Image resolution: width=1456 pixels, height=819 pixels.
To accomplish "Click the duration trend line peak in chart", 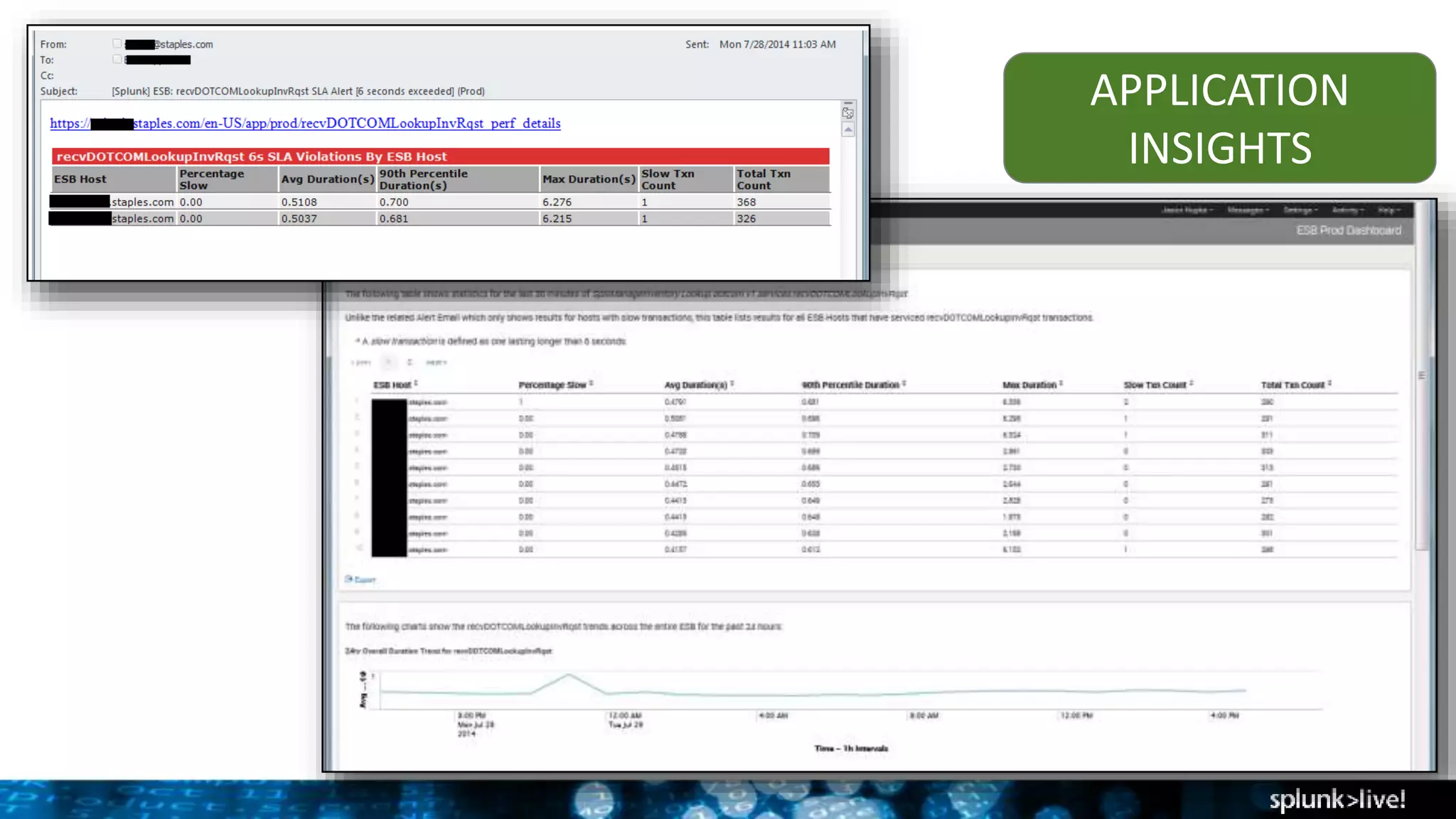I will [x=568, y=675].
